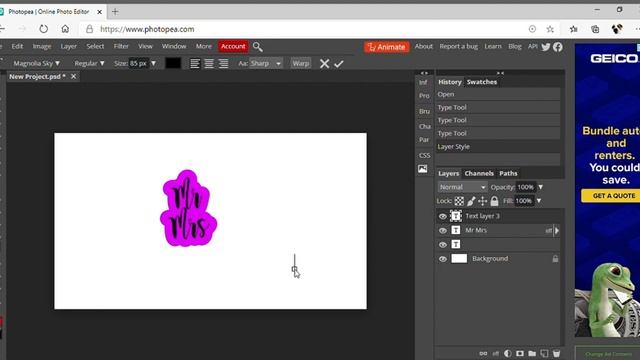Open Fill slider dropdown arrow
Image resolution: width=640 pixels, height=360 pixels.
point(539,201)
